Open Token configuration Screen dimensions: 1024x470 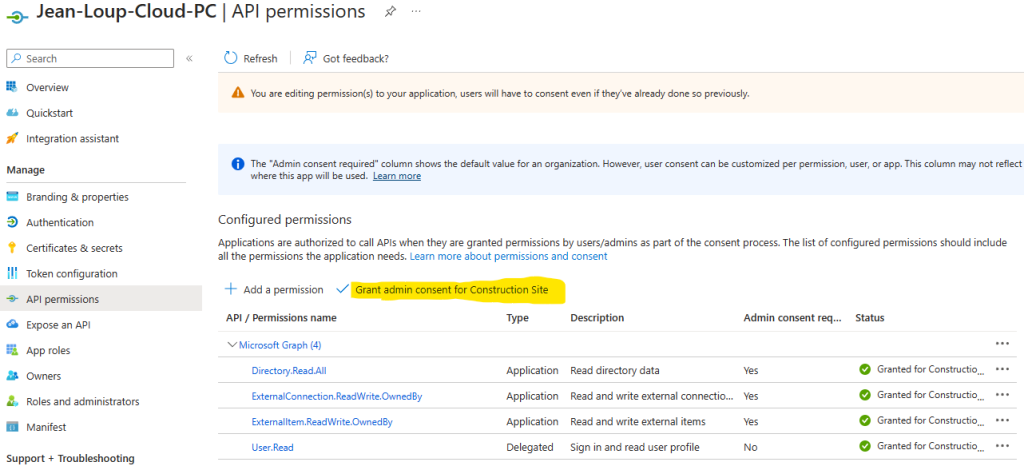point(72,274)
